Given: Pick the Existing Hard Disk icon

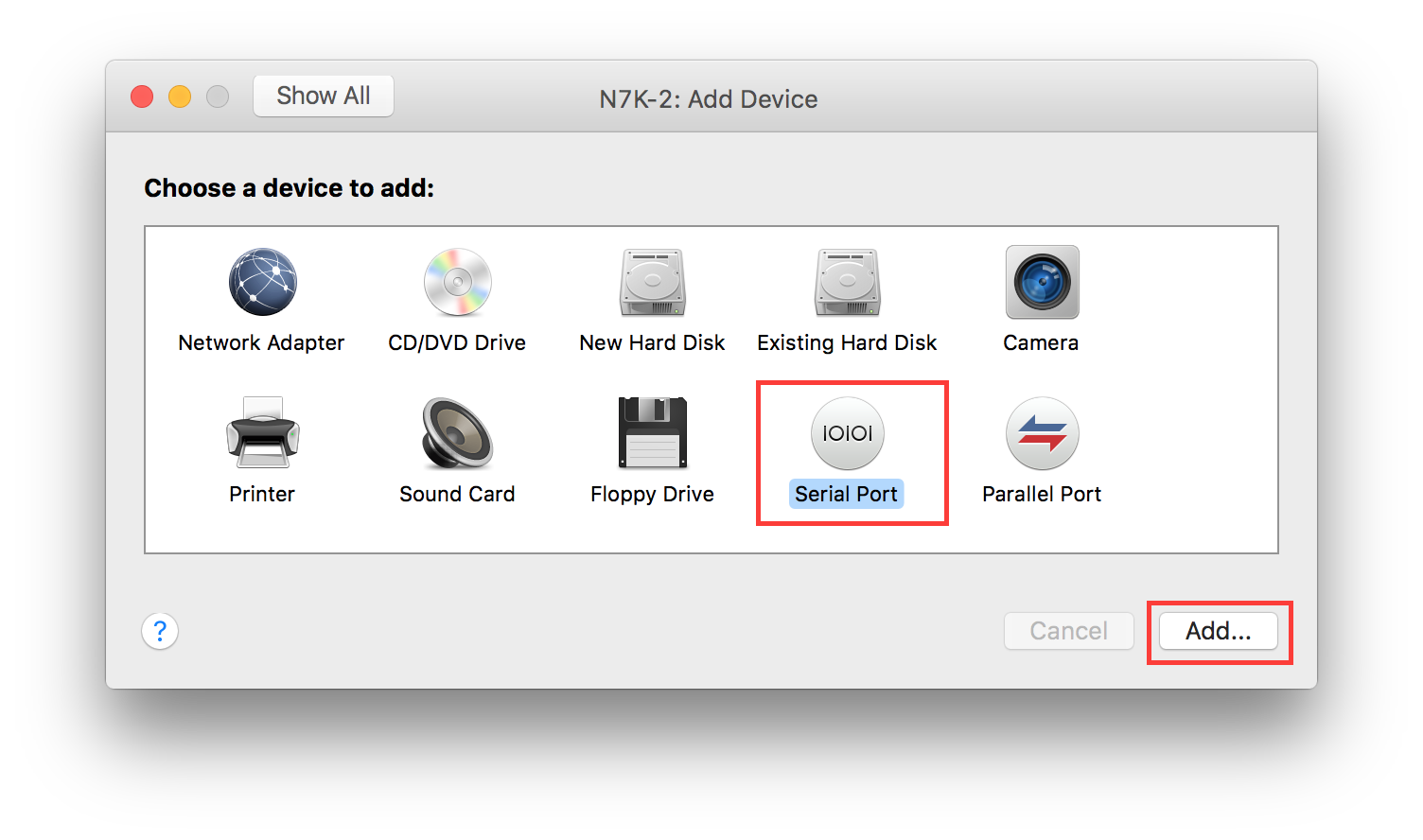Looking at the screenshot, I should coord(848,282).
